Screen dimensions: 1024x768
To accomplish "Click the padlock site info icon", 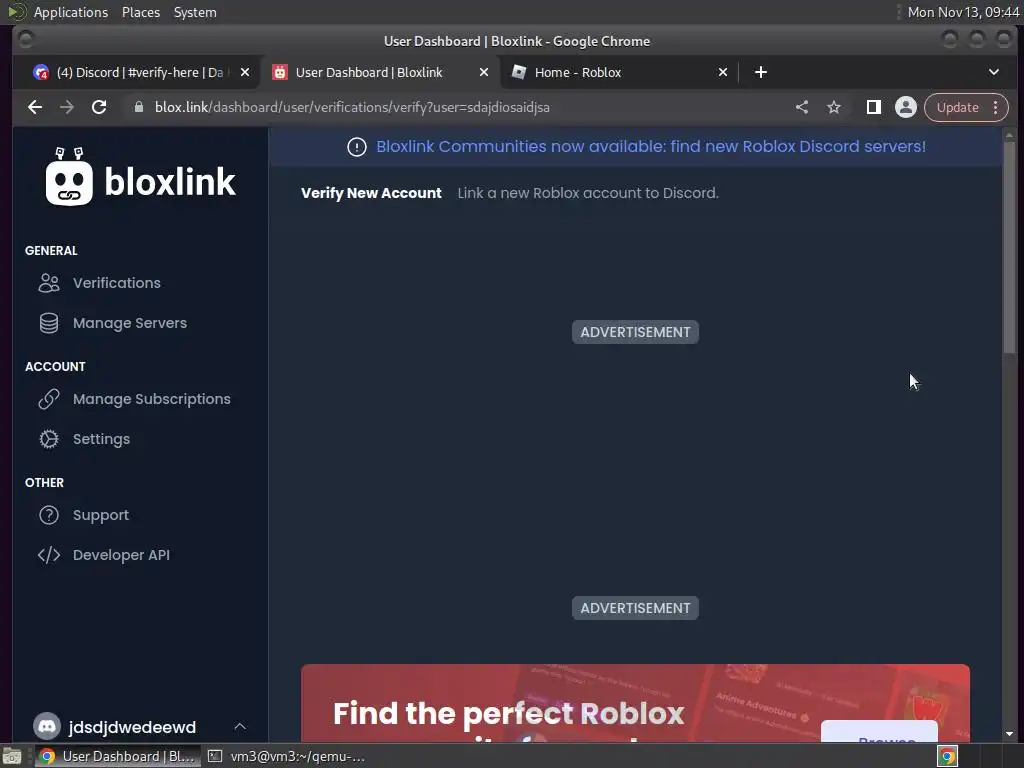I will [x=138, y=107].
